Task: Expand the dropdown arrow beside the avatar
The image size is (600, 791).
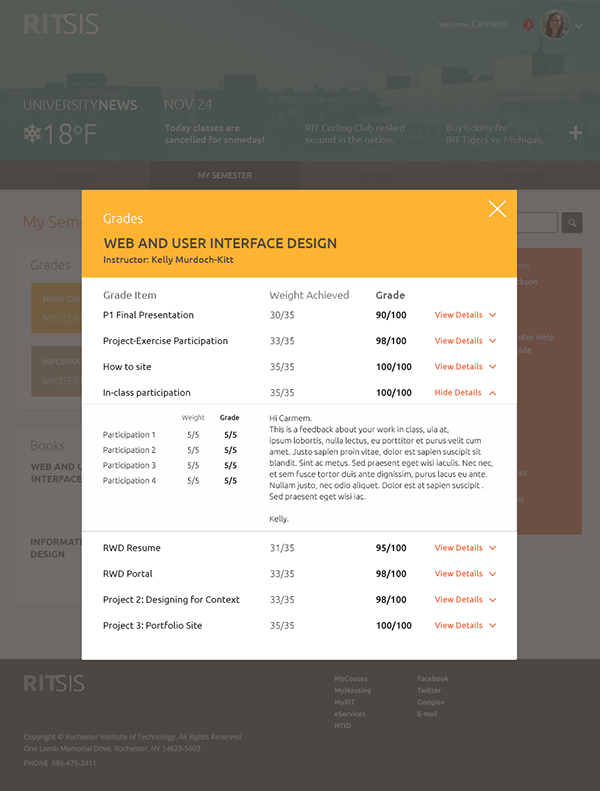Action: [579, 26]
